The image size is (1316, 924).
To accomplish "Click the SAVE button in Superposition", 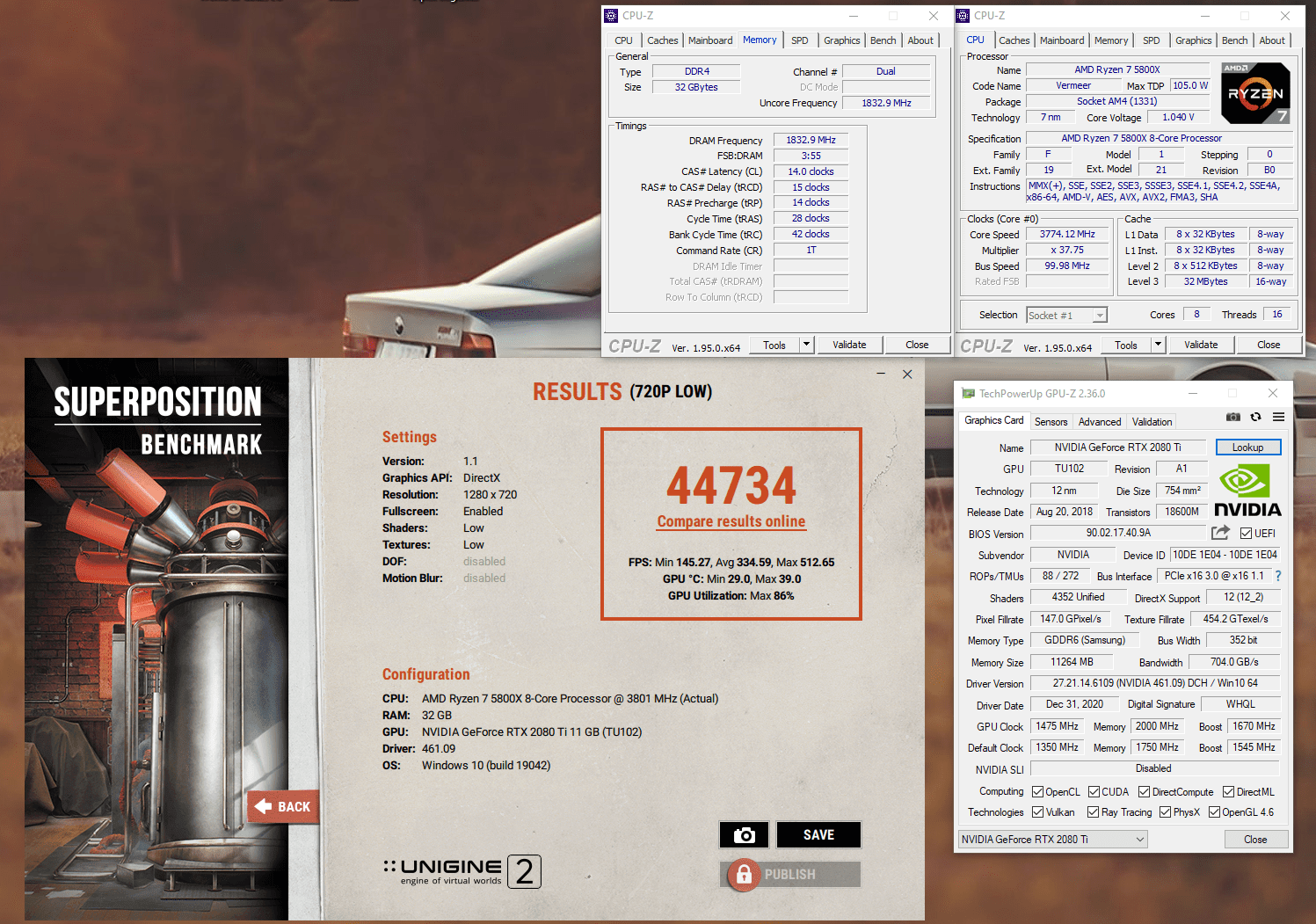I will click(x=818, y=834).
